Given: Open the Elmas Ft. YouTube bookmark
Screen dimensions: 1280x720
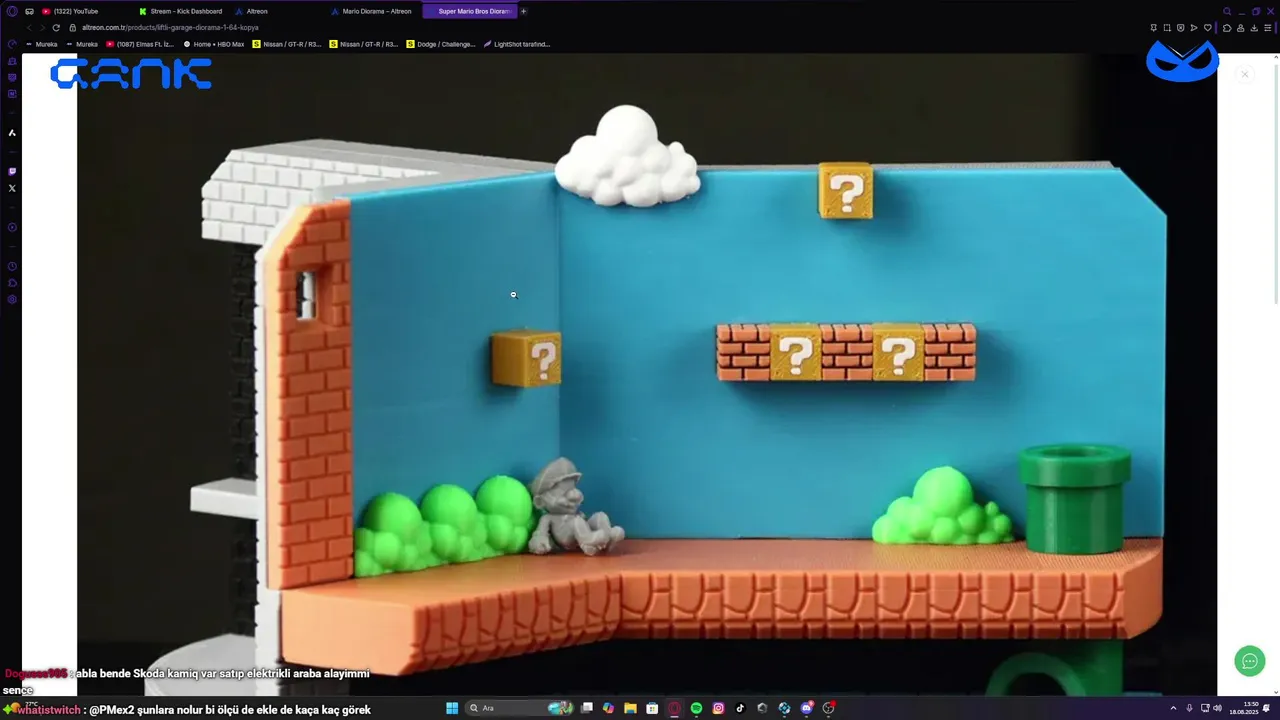Looking at the screenshot, I should (140, 44).
